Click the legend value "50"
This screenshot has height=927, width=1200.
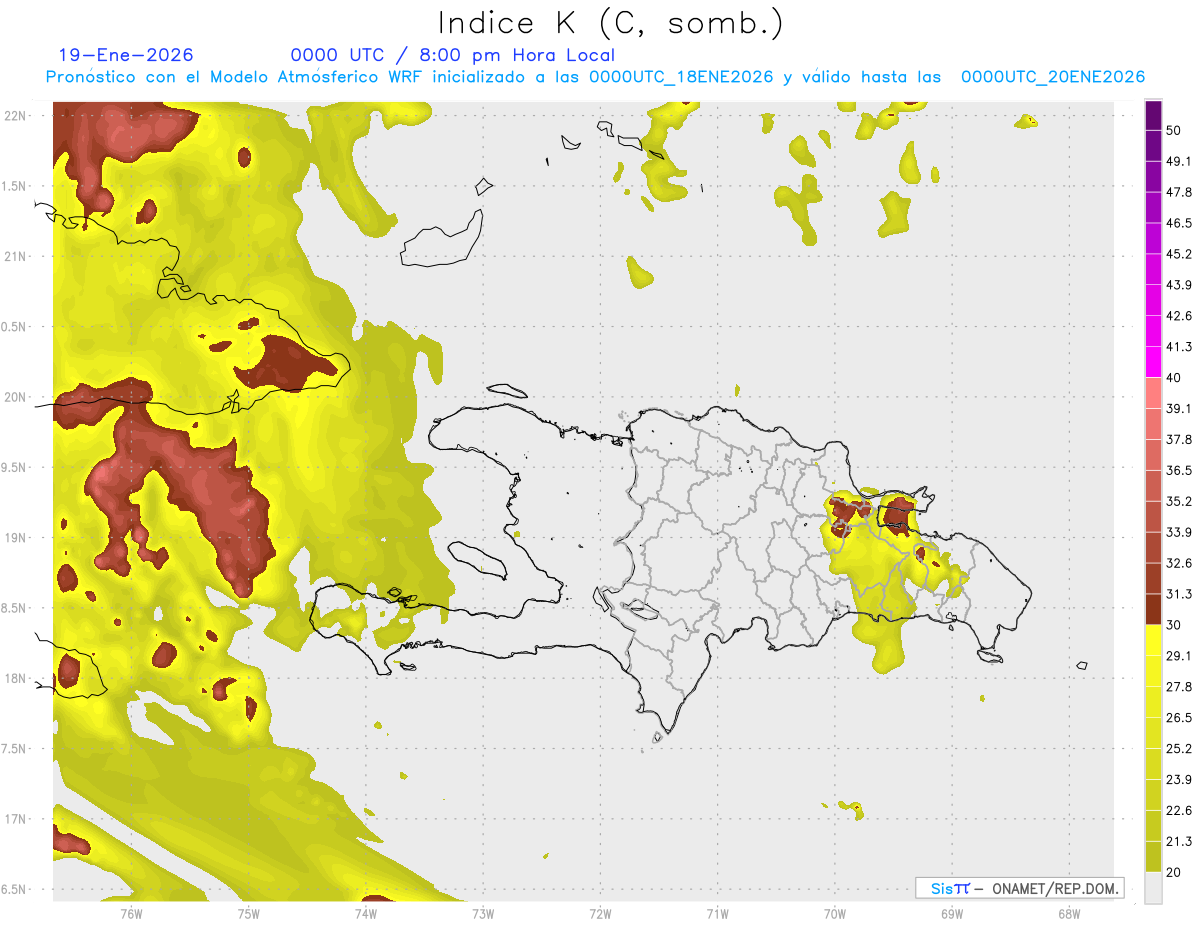[x=1175, y=130]
